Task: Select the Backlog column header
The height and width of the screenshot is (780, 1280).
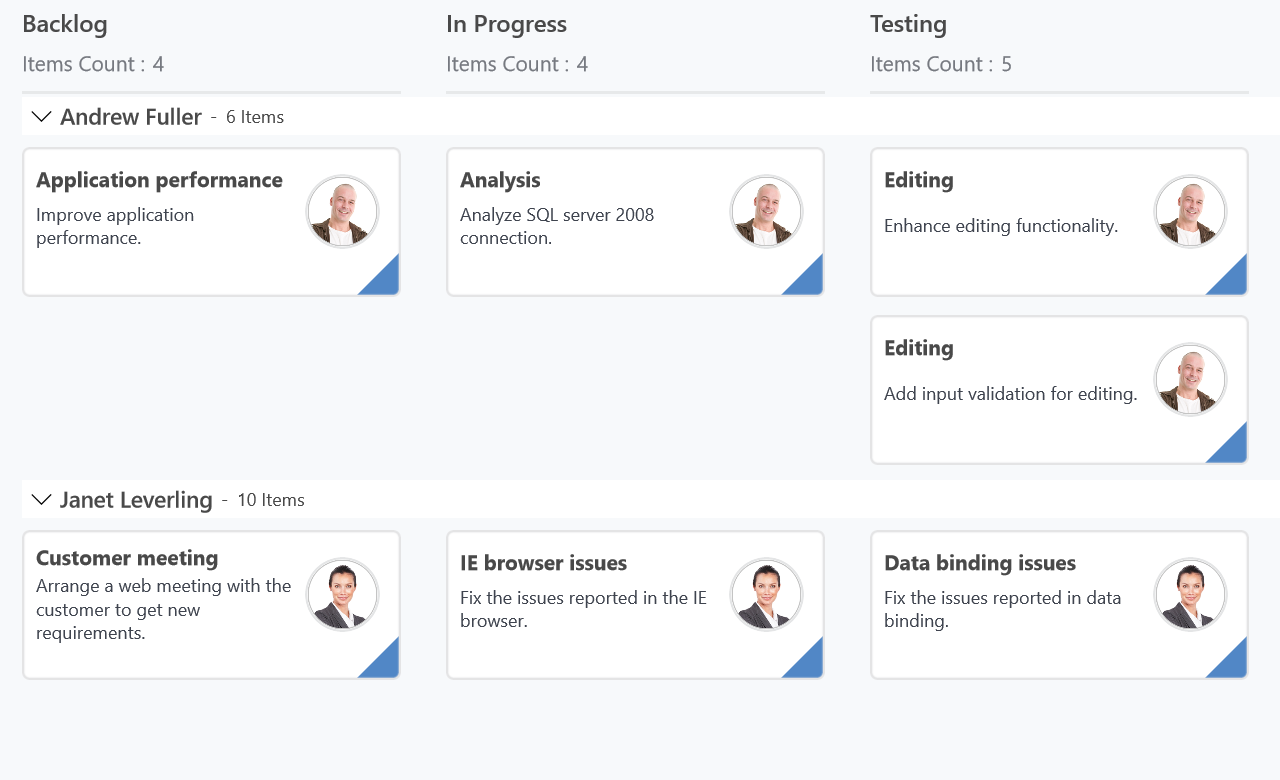Action: click(65, 23)
